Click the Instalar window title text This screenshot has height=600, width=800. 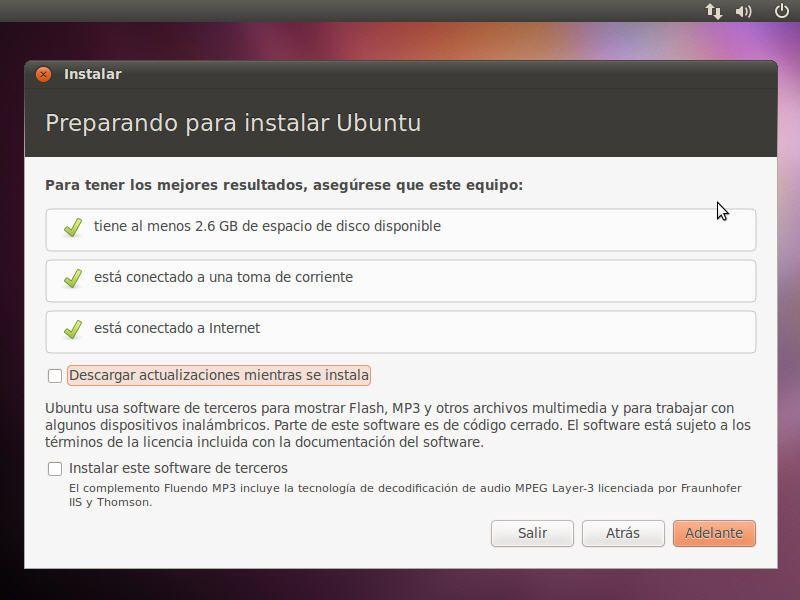93,74
